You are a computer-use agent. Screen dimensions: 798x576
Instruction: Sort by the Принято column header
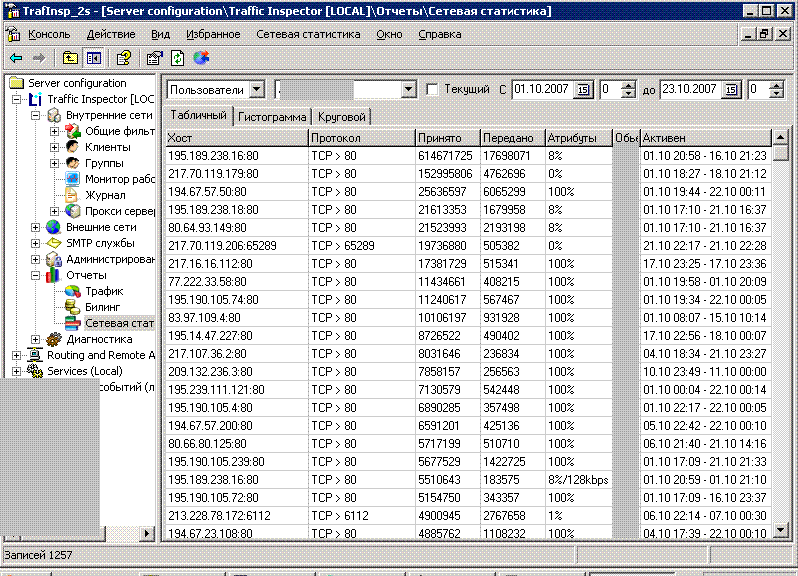click(448, 138)
